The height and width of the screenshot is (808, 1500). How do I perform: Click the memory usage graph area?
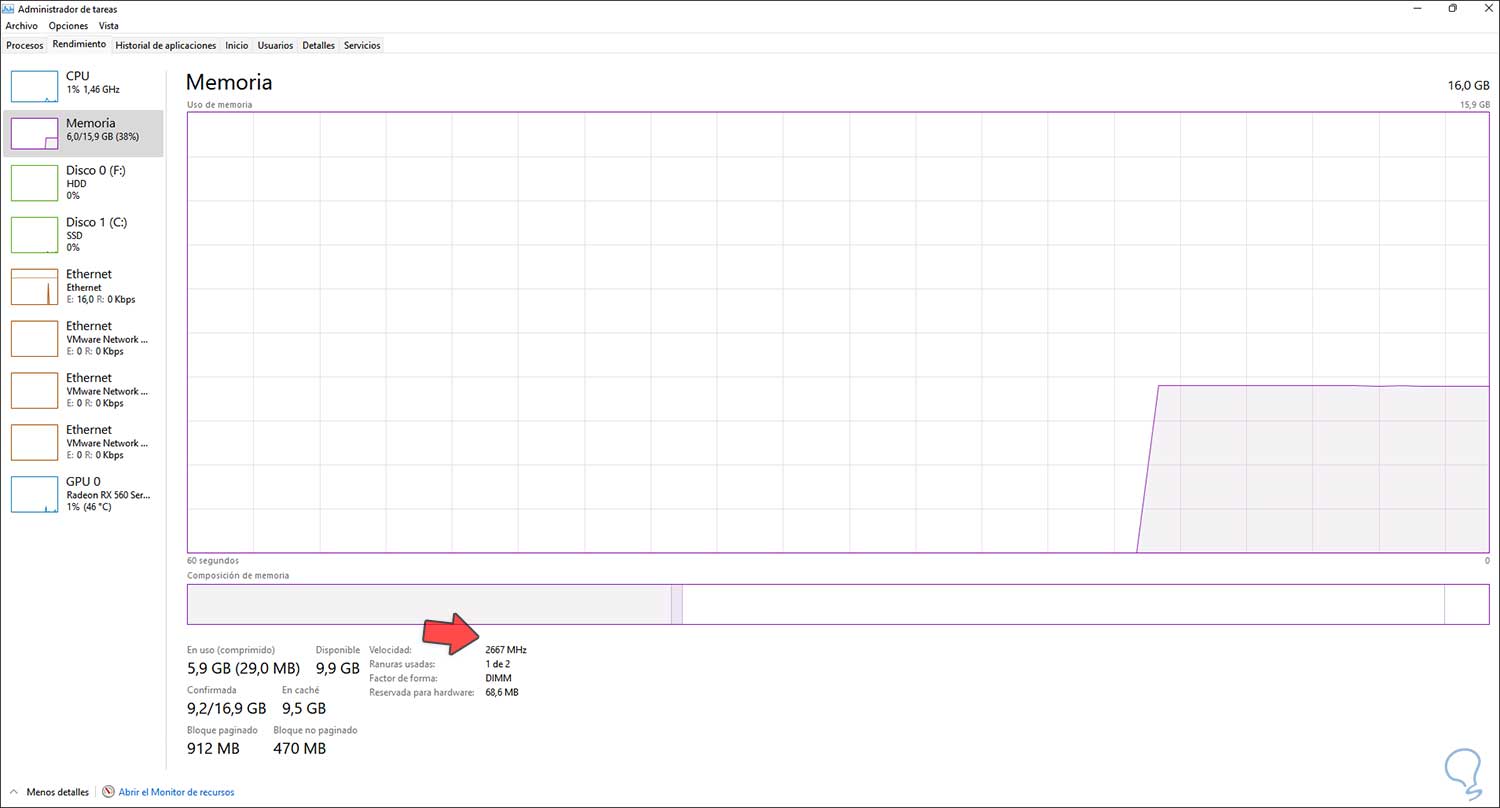[838, 332]
